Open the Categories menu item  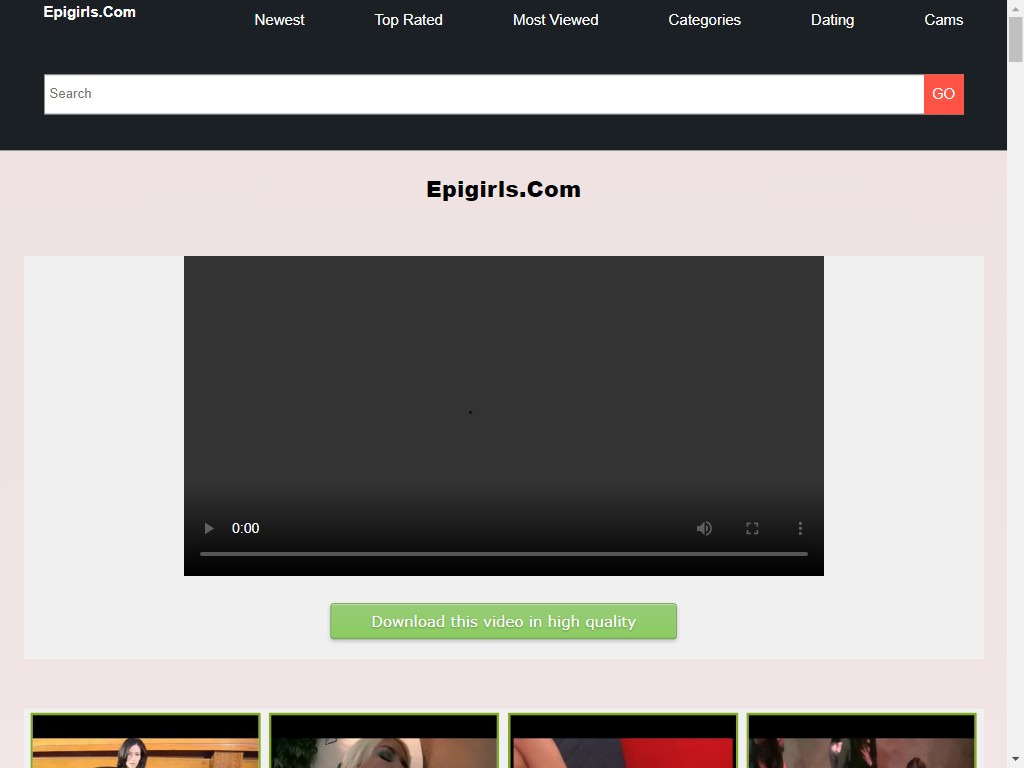704,20
